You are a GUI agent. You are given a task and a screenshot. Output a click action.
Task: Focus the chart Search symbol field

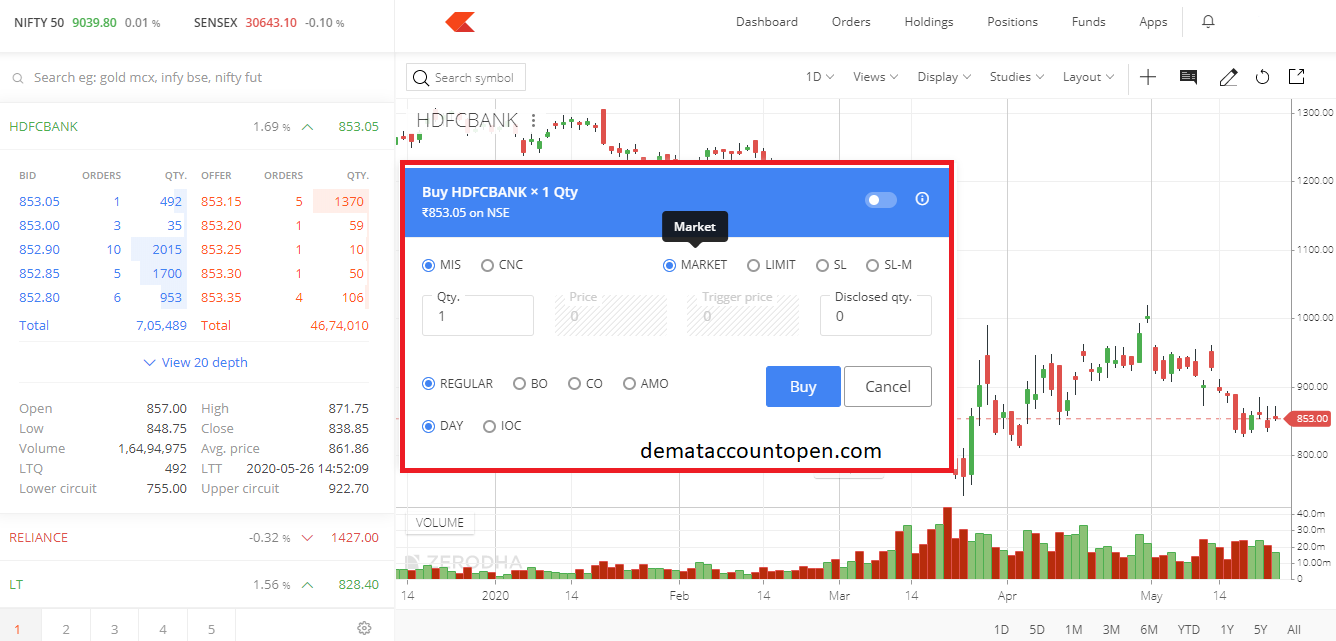466,78
